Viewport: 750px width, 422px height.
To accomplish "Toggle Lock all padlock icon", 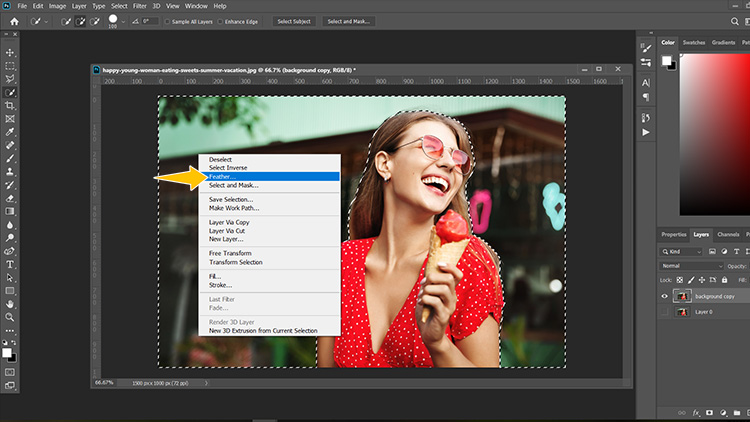I will click(724, 280).
